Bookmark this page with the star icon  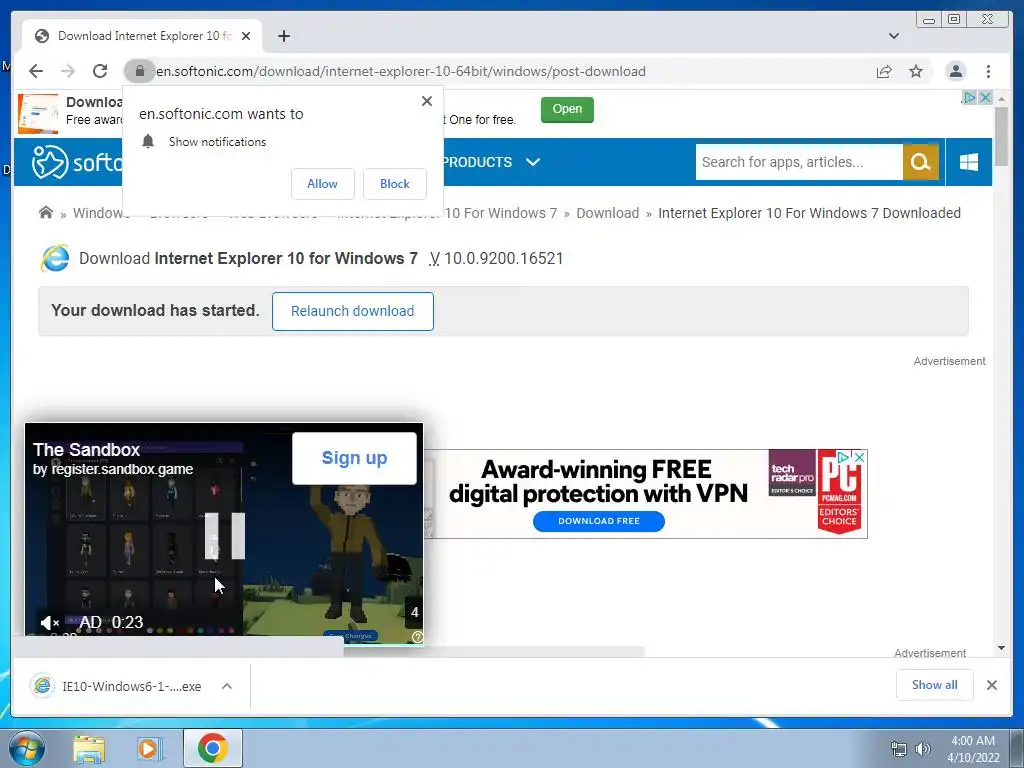point(916,71)
